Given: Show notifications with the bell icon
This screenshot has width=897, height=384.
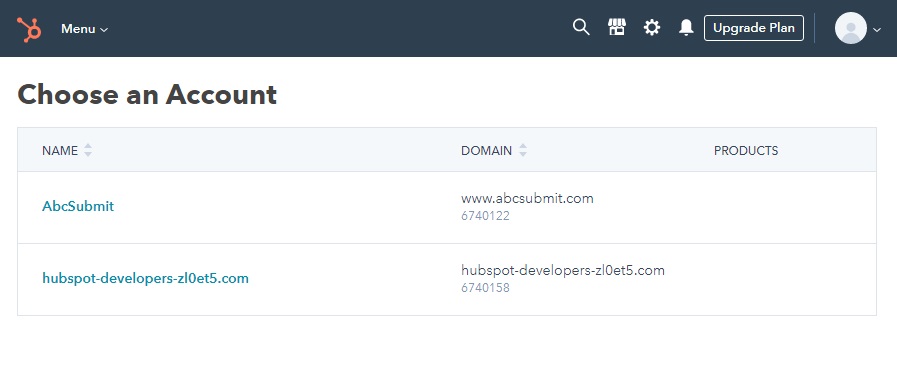Looking at the screenshot, I should [x=686, y=27].
